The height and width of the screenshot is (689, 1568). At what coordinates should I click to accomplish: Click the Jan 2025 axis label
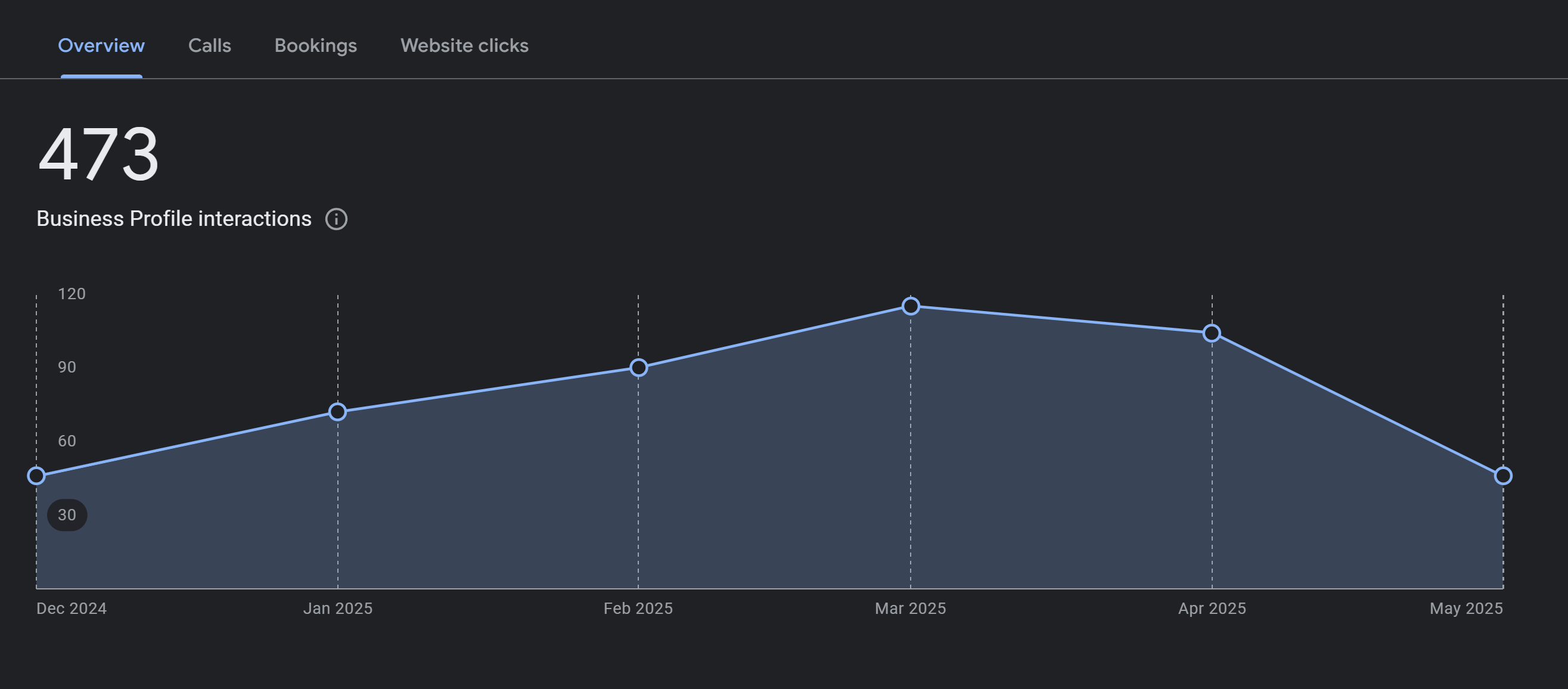pyautogui.click(x=338, y=609)
